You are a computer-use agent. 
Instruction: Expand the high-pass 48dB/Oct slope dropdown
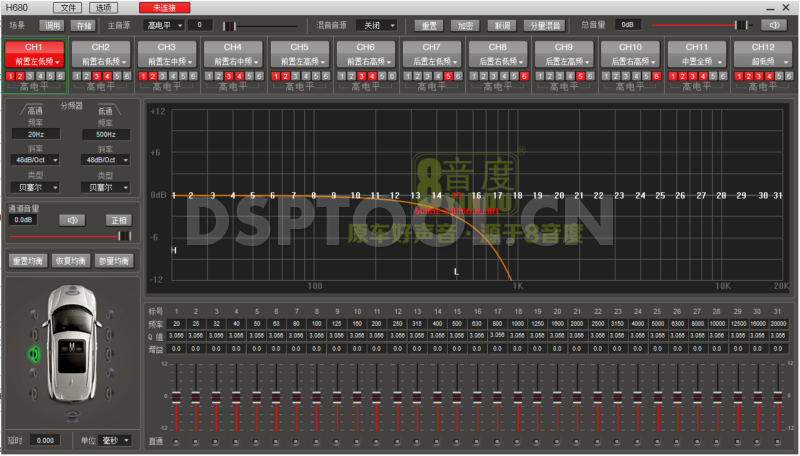coord(35,159)
